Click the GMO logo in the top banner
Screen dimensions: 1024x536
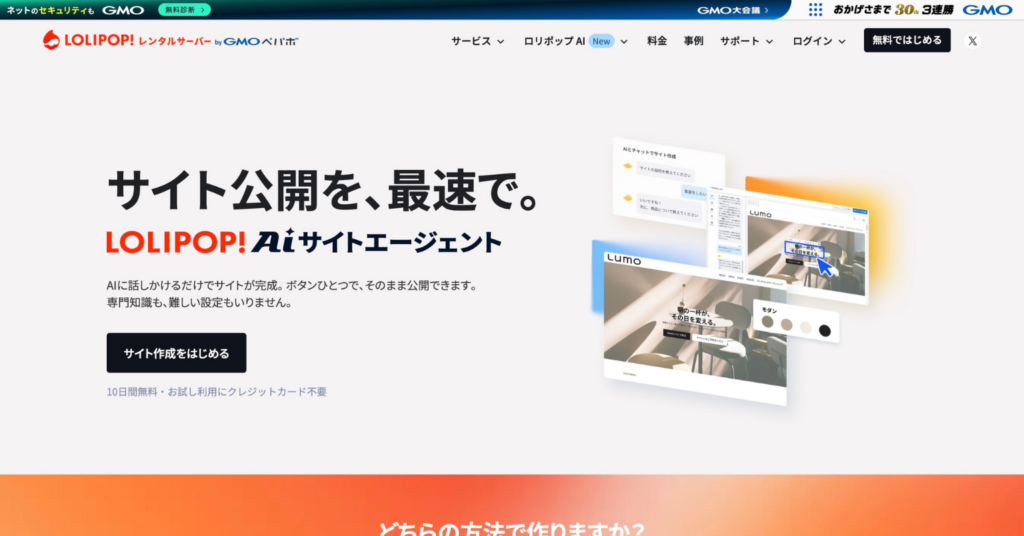pyautogui.click(x=123, y=10)
